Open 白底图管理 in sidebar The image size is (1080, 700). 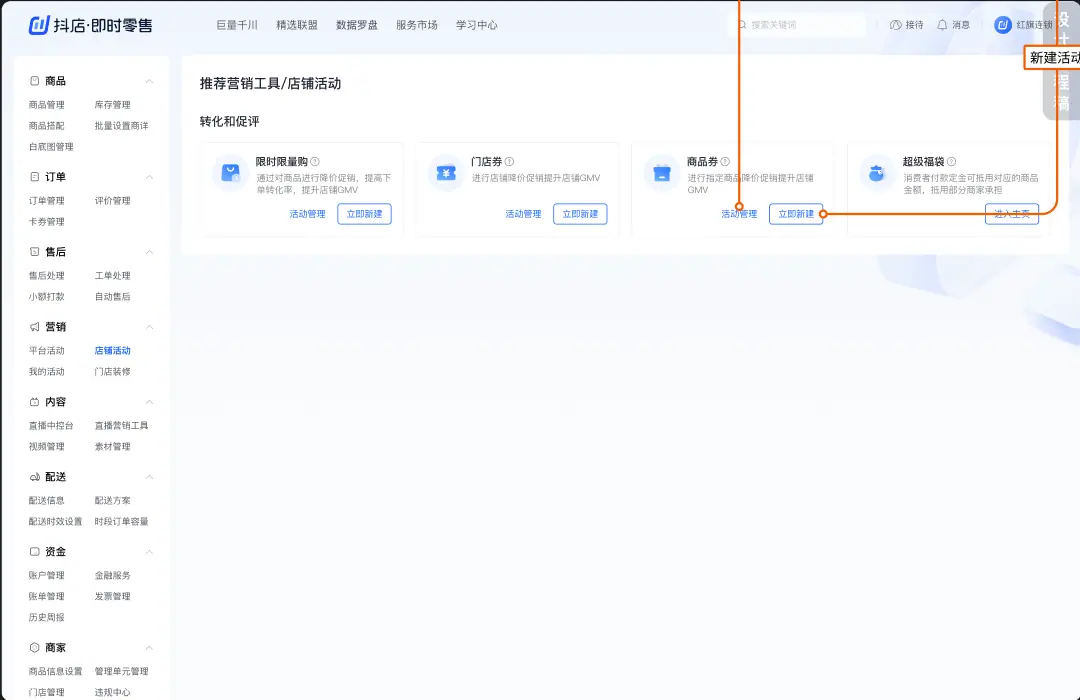point(51,147)
